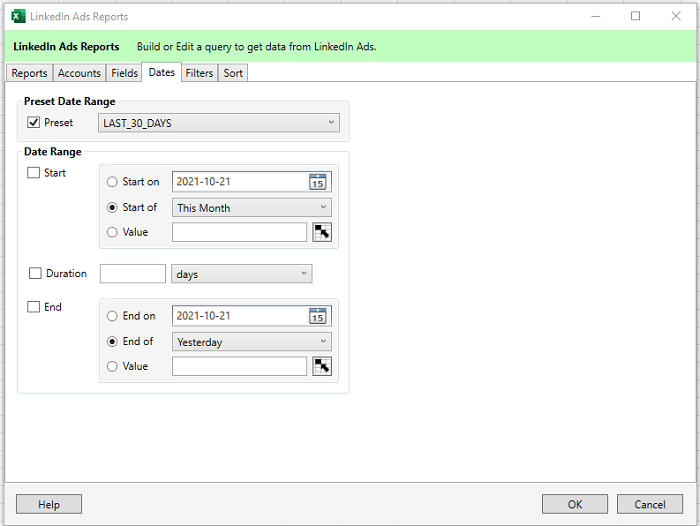Screen dimensions: 700x526
Task: Open the Fields tab
Action: [124, 73]
